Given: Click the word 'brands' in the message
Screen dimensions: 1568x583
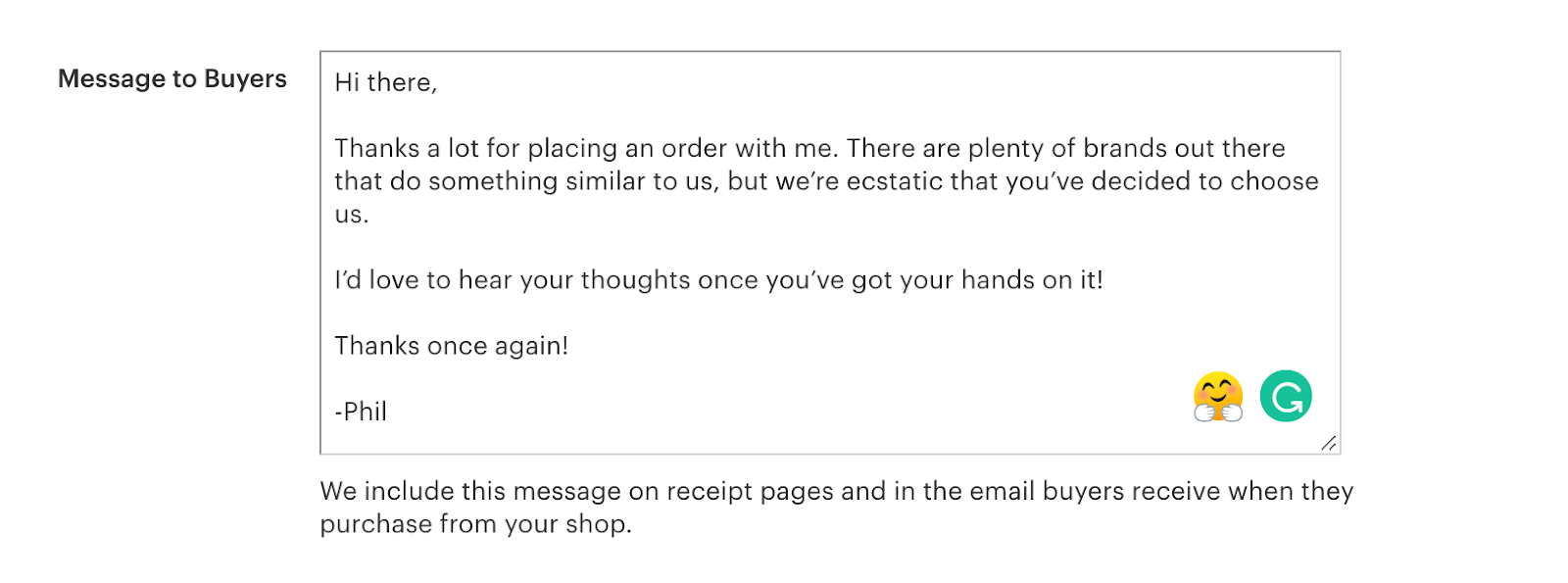Looking at the screenshot, I should pyautogui.click(x=1125, y=148).
